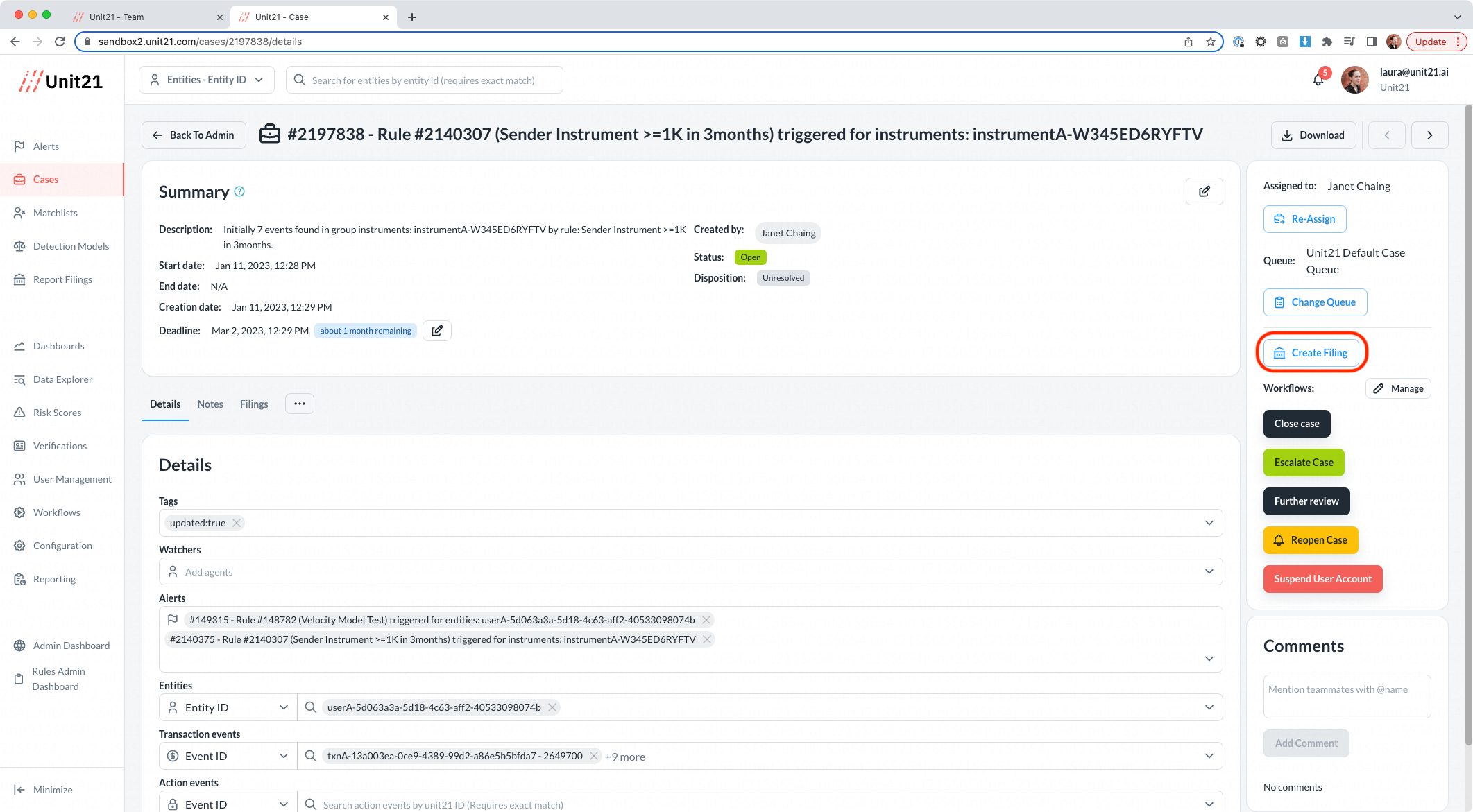
Task: Switch to the Notes tab
Action: tap(210, 404)
